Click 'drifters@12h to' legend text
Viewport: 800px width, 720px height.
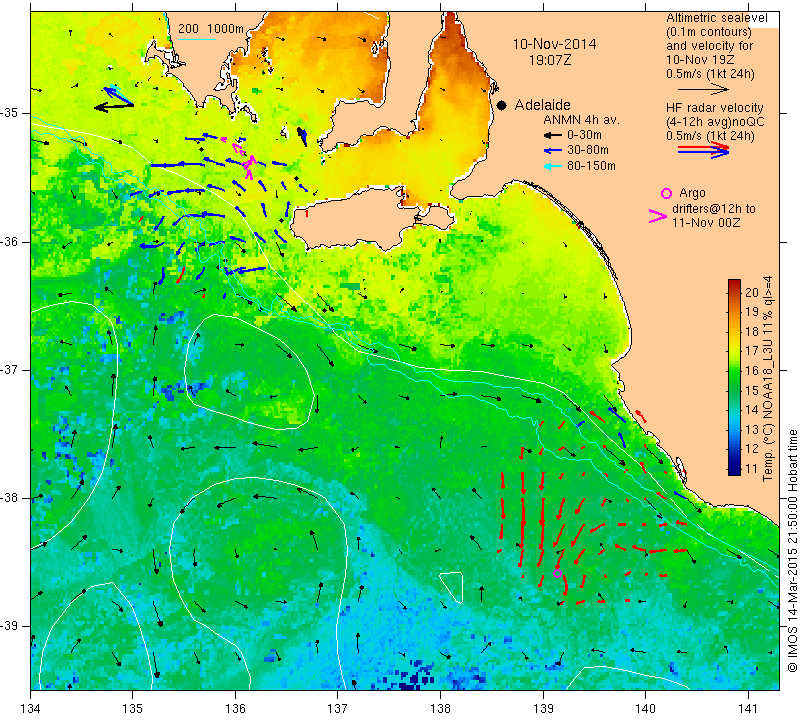coord(713,209)
